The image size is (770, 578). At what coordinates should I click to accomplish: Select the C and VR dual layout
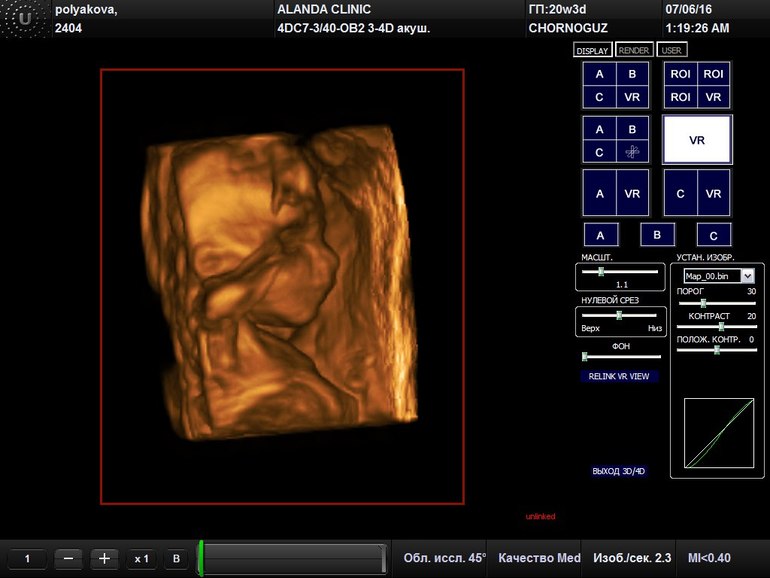coord(697,193)
